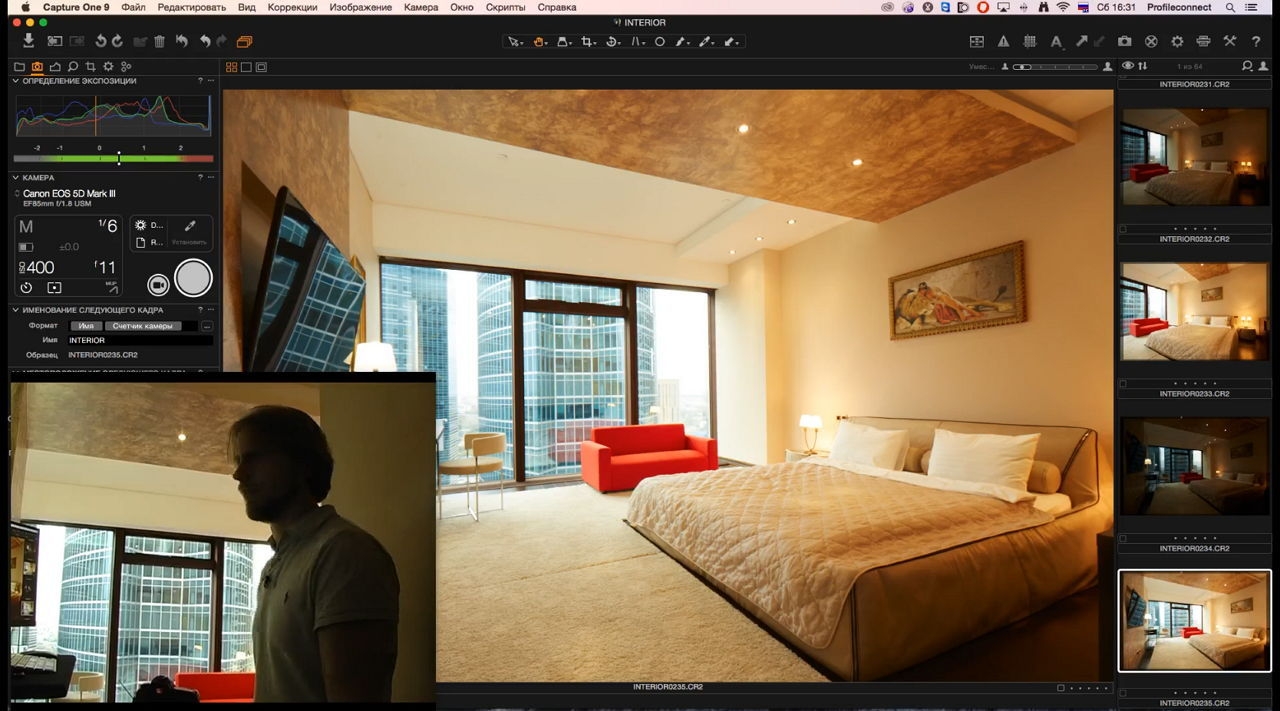
Task: Click the orange copy variants icon
Action: pos(244,41)
